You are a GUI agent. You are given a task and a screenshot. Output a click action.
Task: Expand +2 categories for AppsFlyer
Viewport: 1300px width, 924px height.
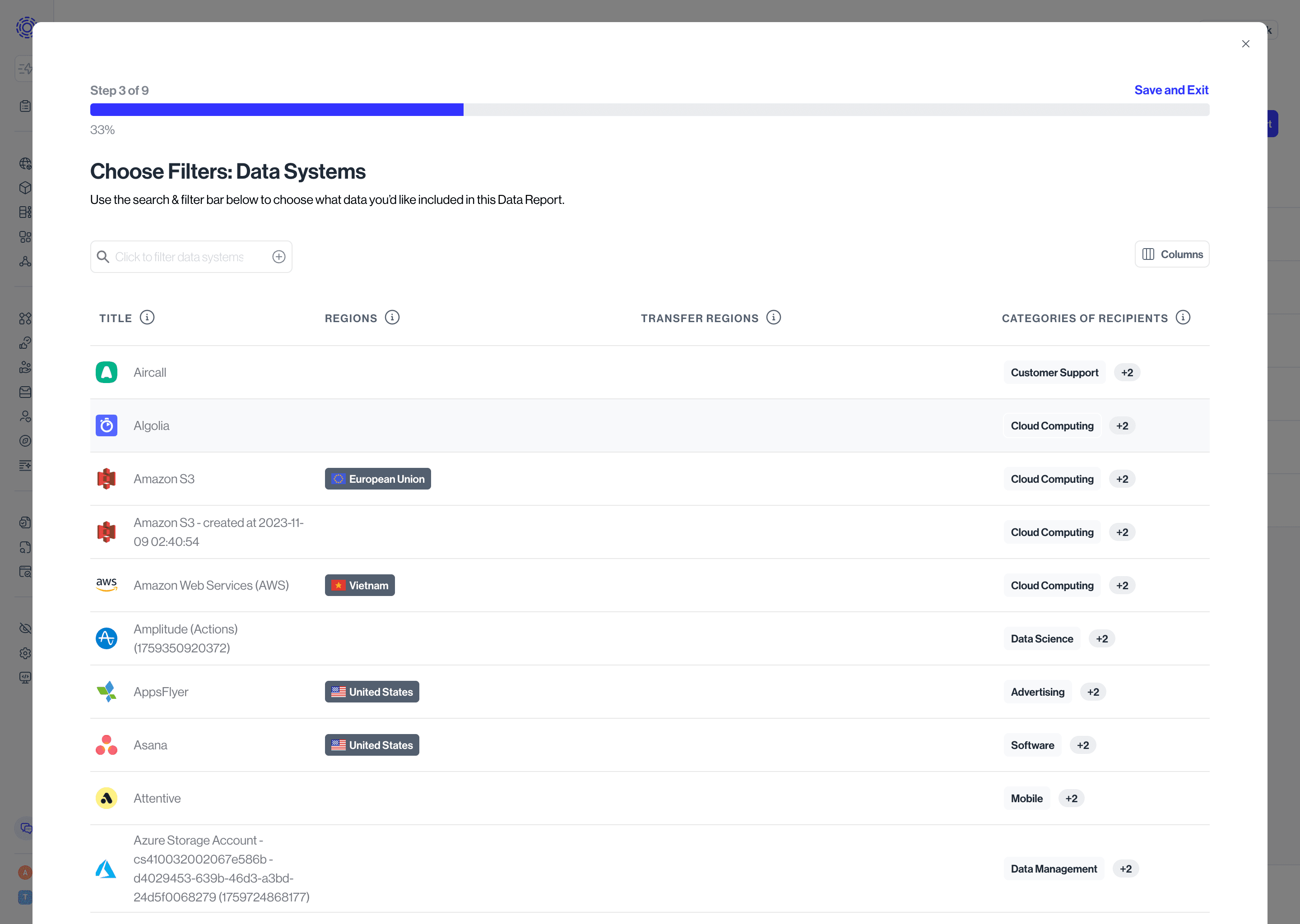1093,692
